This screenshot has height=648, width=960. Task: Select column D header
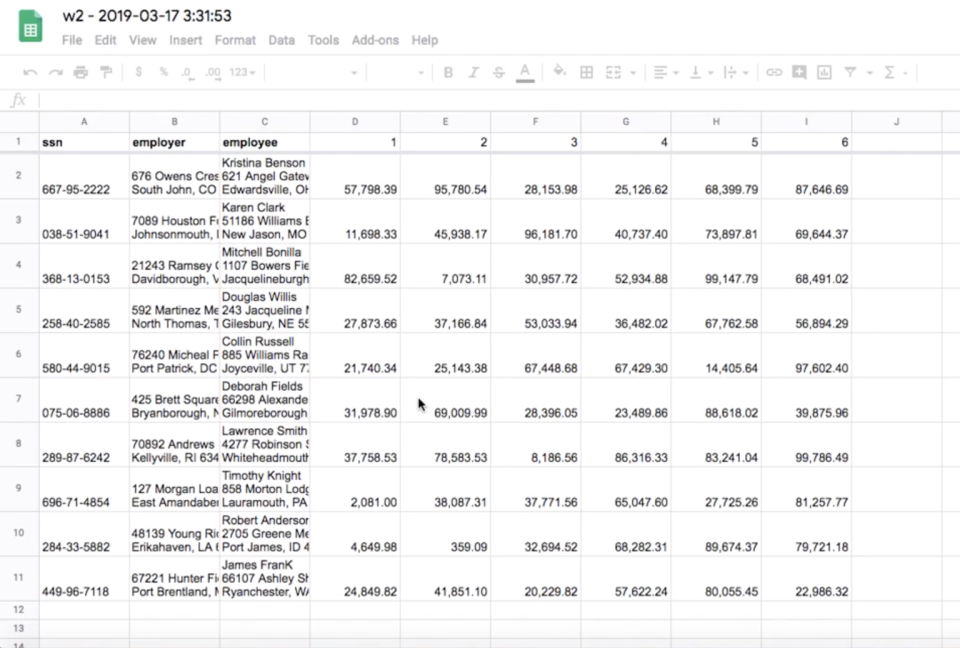(355, 122)
